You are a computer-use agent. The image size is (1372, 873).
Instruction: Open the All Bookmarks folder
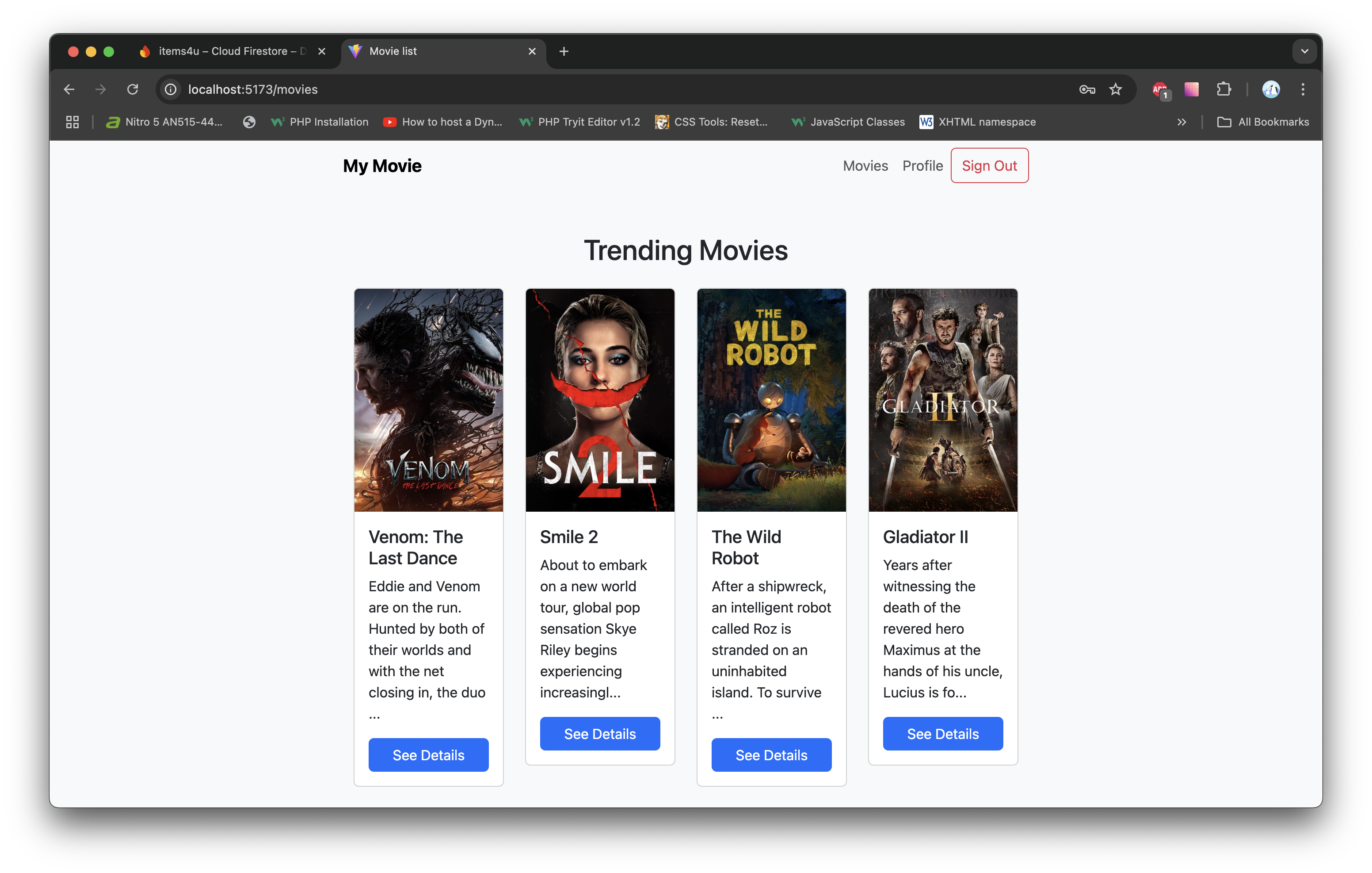click(1263, 122)
